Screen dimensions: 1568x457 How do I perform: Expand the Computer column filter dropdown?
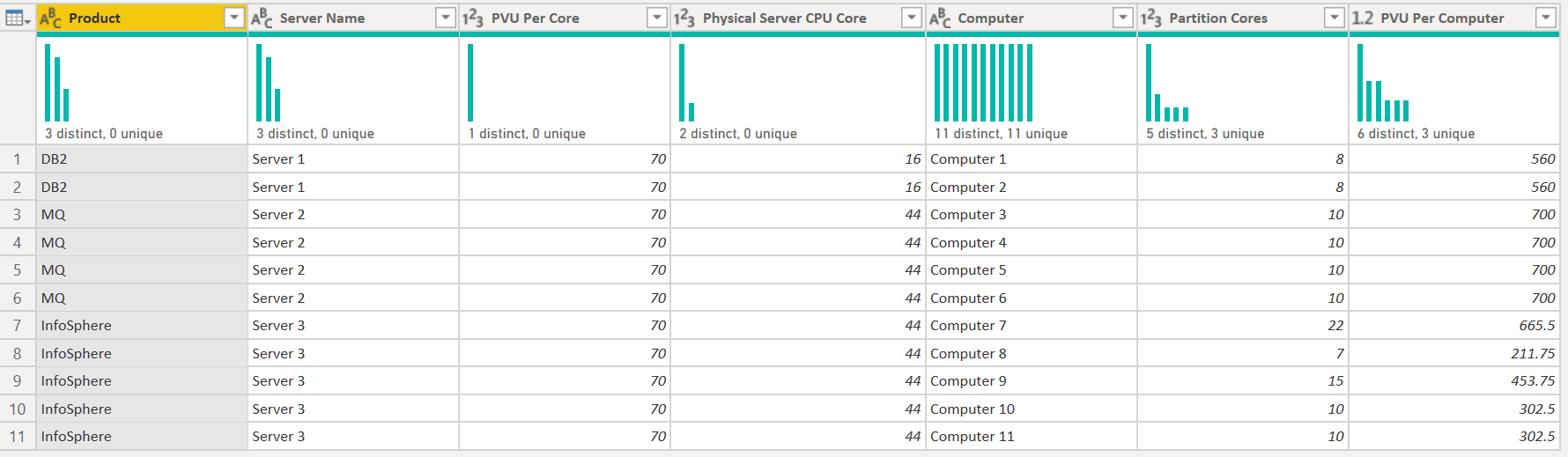1123,18
